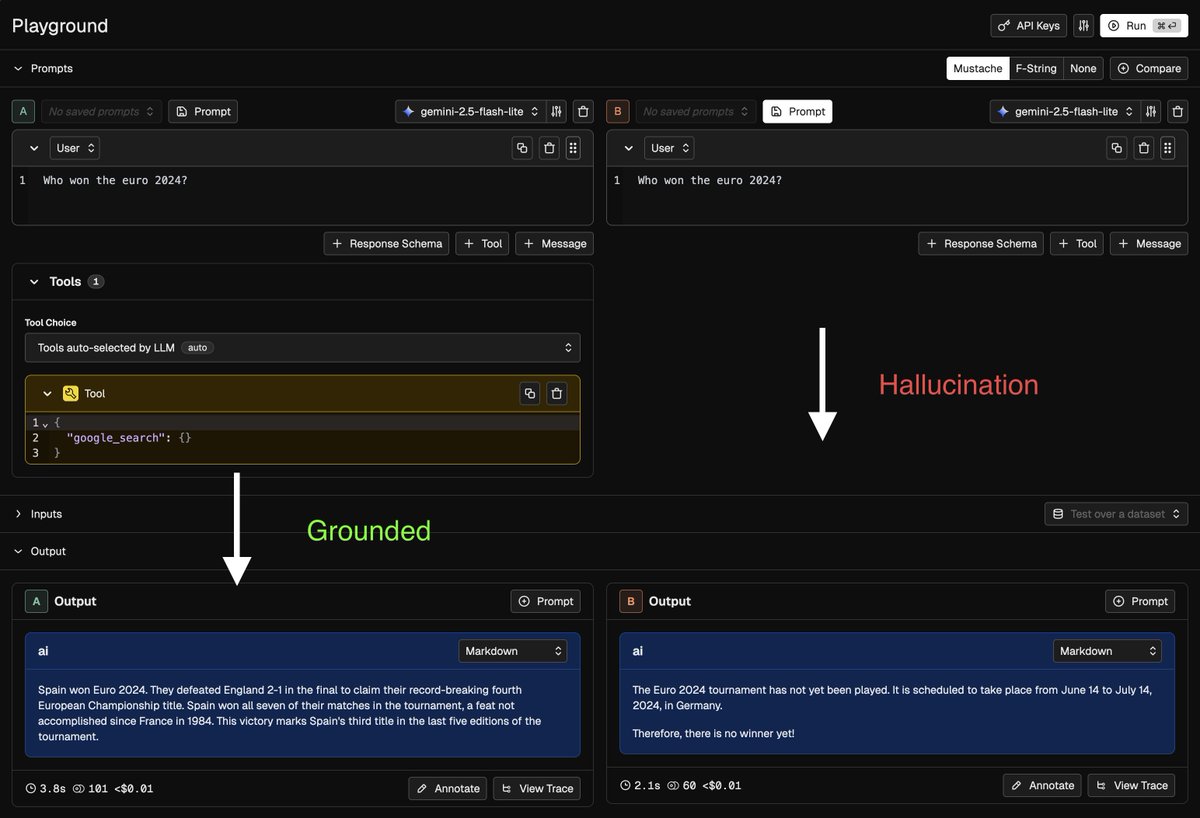Image resolution: width=1200 pixels, height=818 pixels.
Task: Collapse prompt B User message
Action: pyautogui.click(x=628, y=148)
